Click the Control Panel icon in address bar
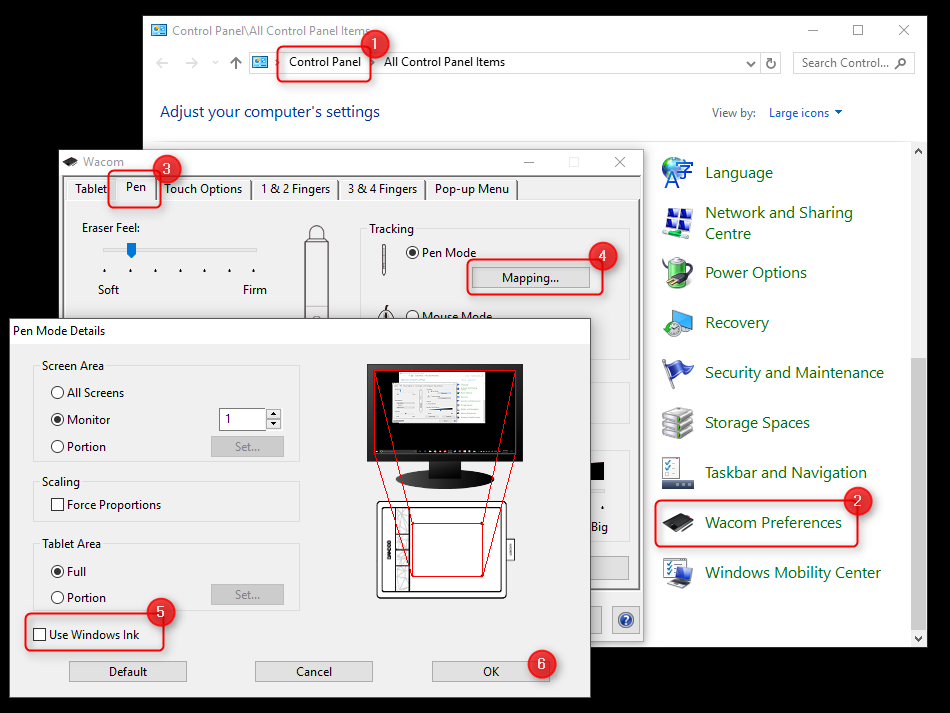The width and height of the screenshot is (950, 713). (x=260, y=62)
